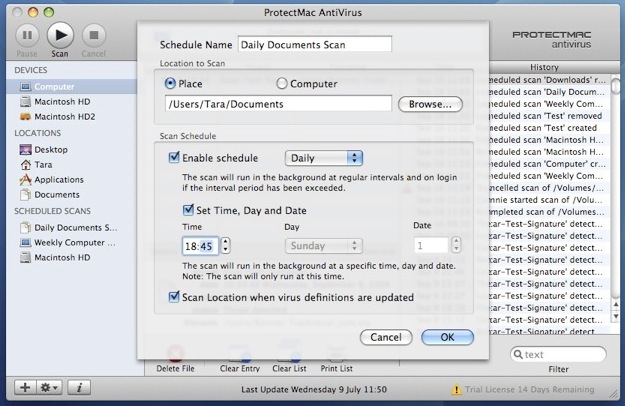Screen dimensions: 625x406
Task: Click the Schedule Name text field
Action: click(x=314, y=45)
